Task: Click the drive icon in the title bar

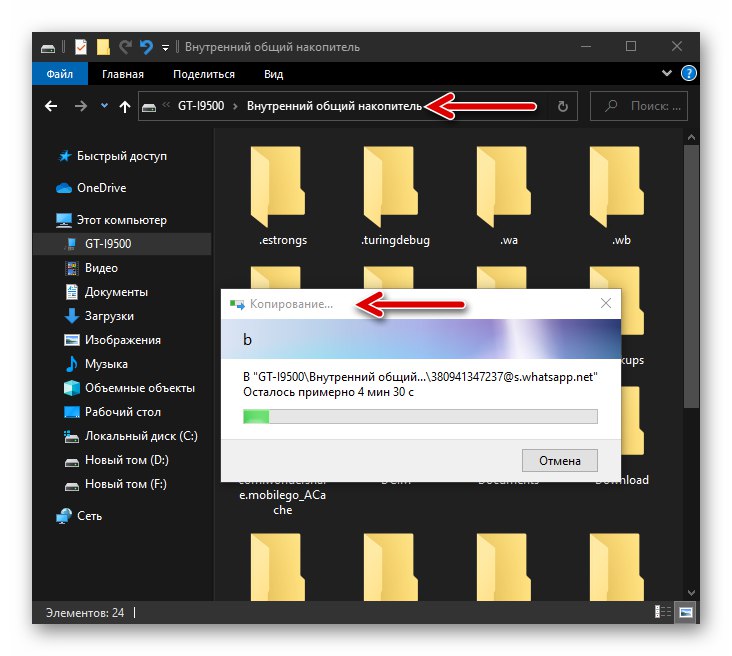Action: (x=48, y=48)
